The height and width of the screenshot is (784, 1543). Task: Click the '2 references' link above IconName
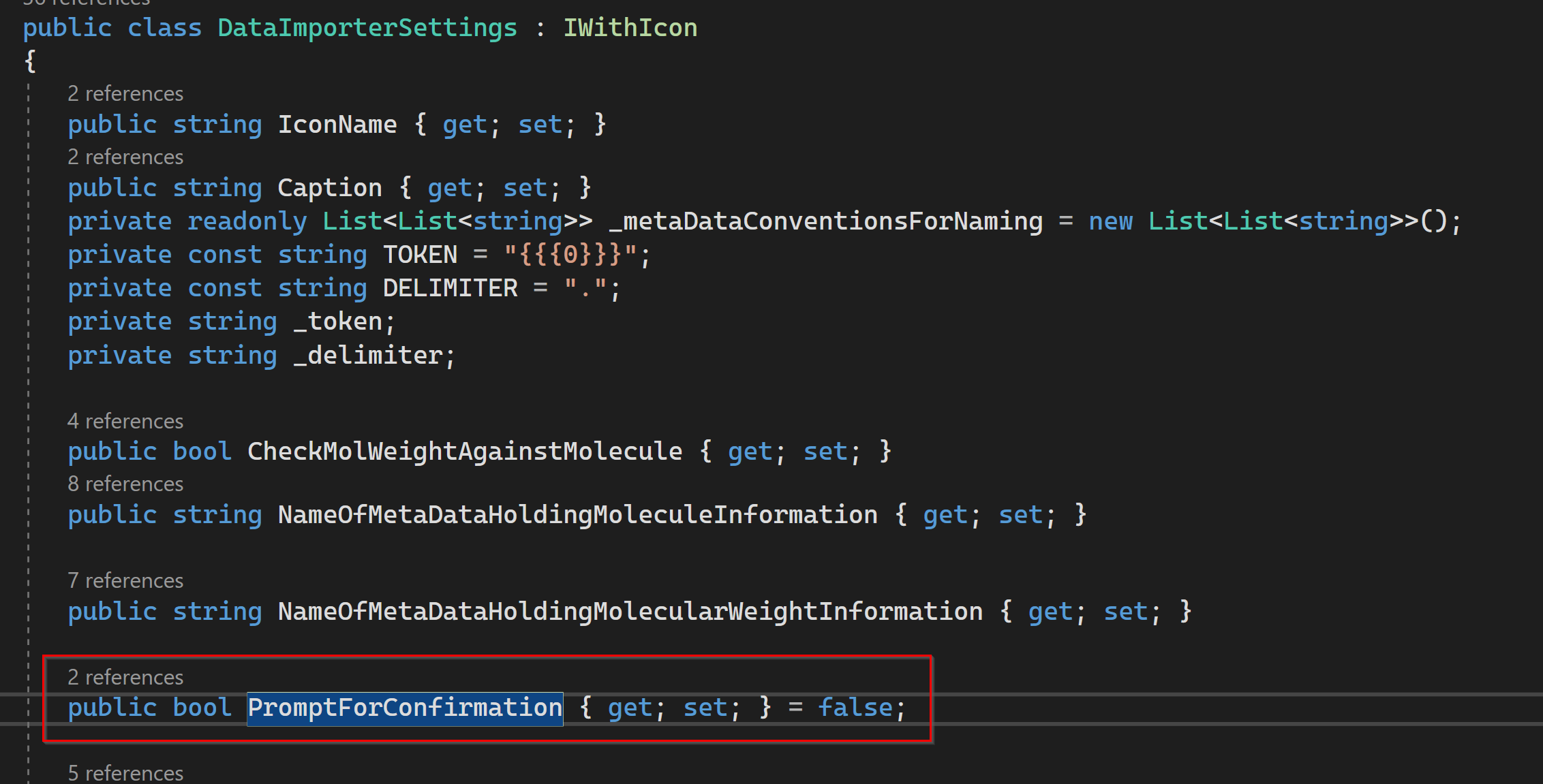[x=125, y=93]
